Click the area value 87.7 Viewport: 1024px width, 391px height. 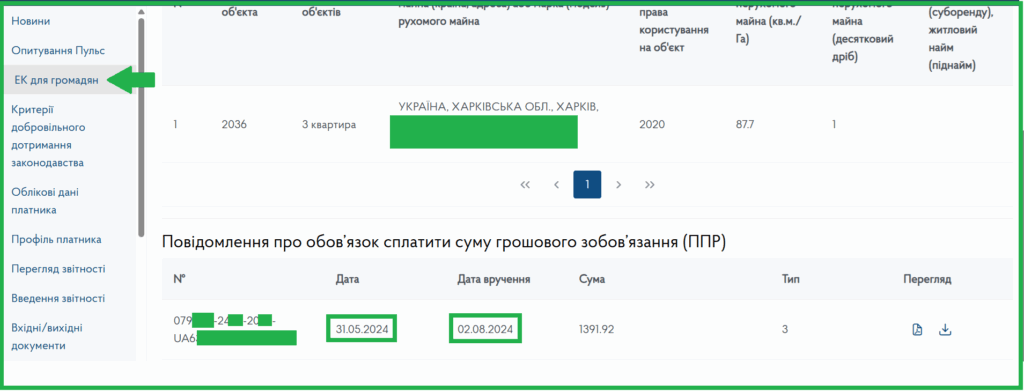point(745,124)
